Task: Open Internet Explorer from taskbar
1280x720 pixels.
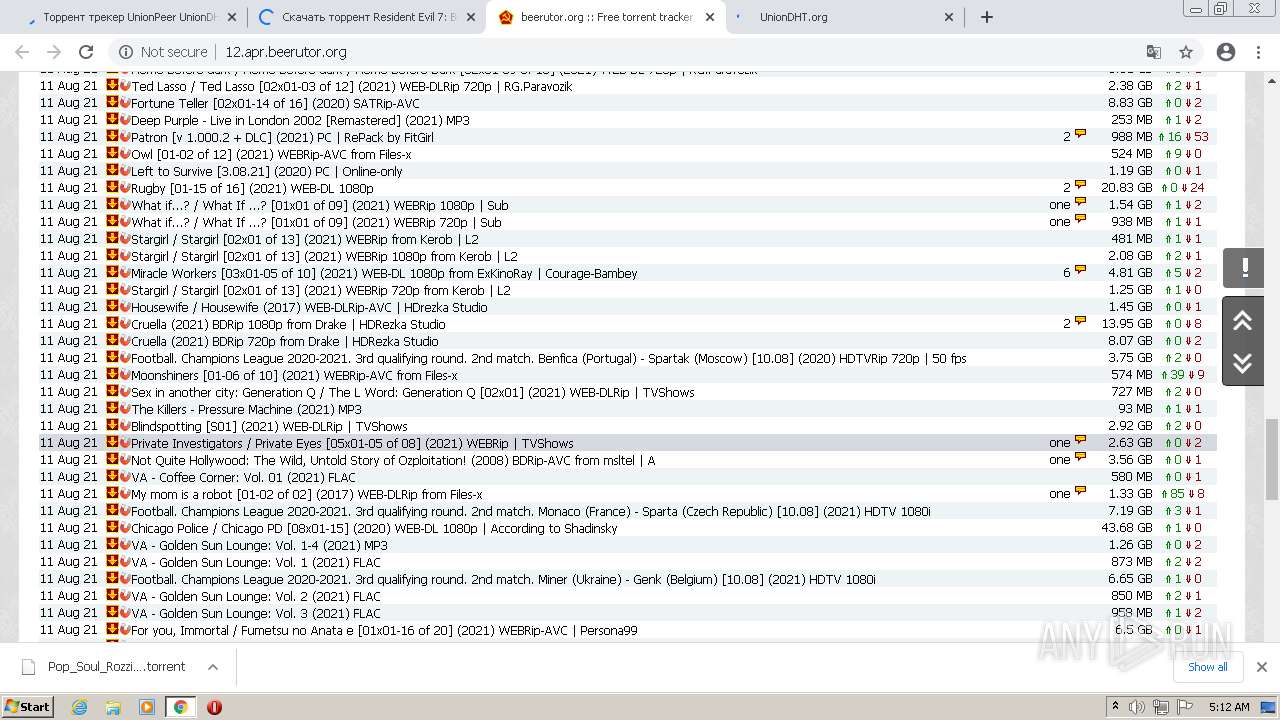Action: point(80,707)
